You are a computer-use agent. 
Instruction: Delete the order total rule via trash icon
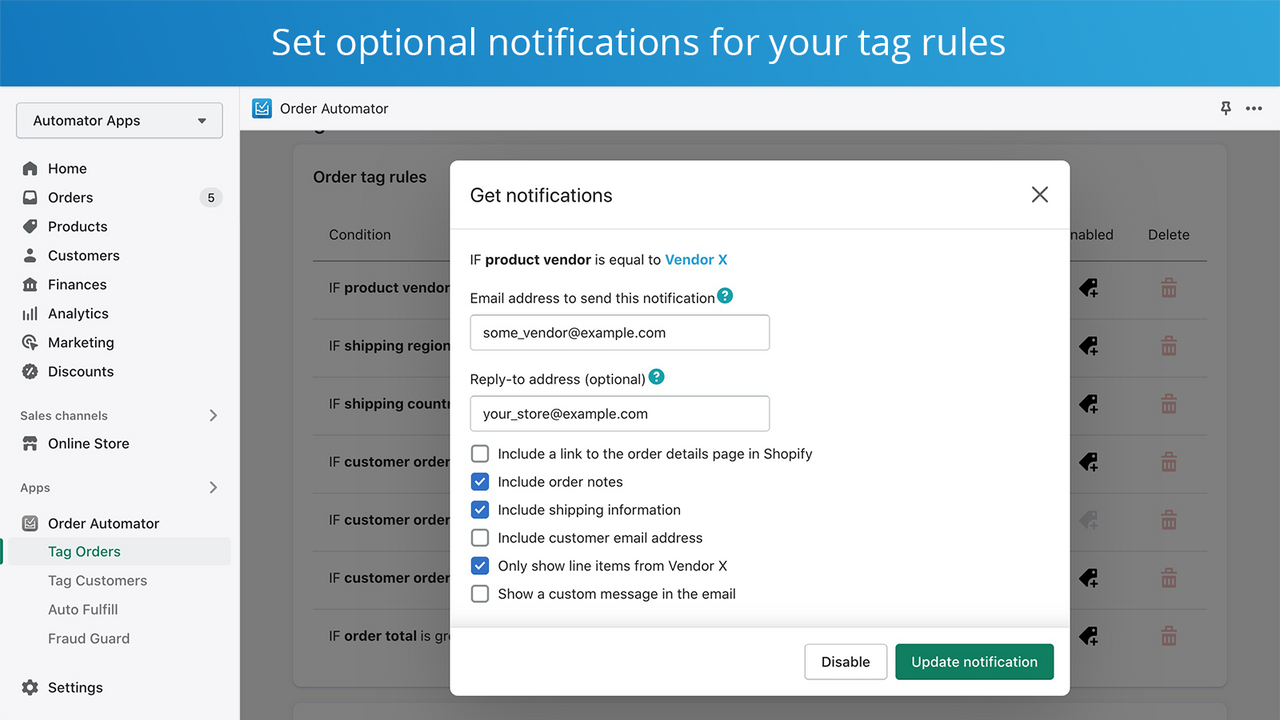[1168, 635]
